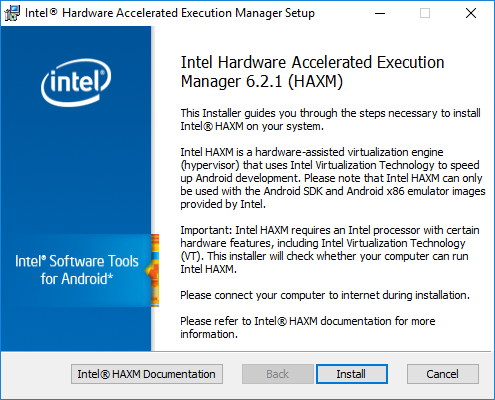Click the 'Please connect your computer' line

[325, 295]
